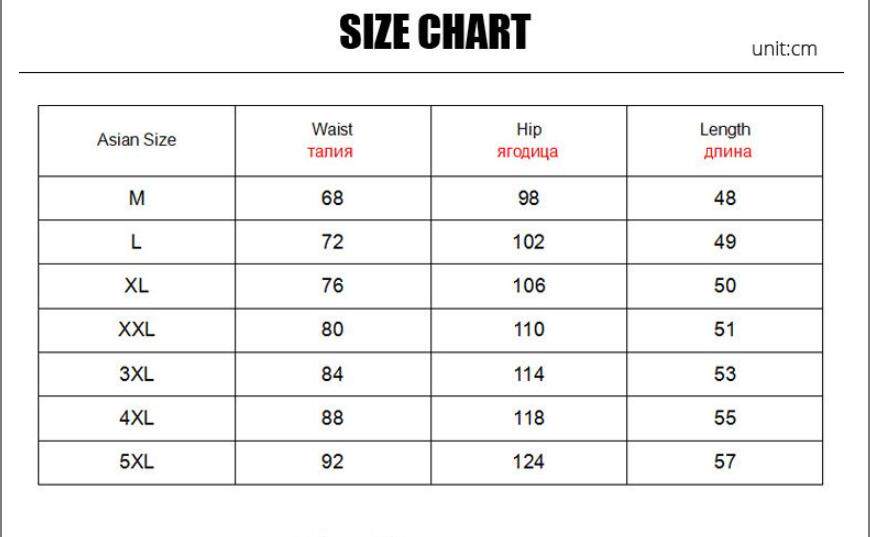
Task: Click the Waist column header
Action: click(x=332, y=140)
